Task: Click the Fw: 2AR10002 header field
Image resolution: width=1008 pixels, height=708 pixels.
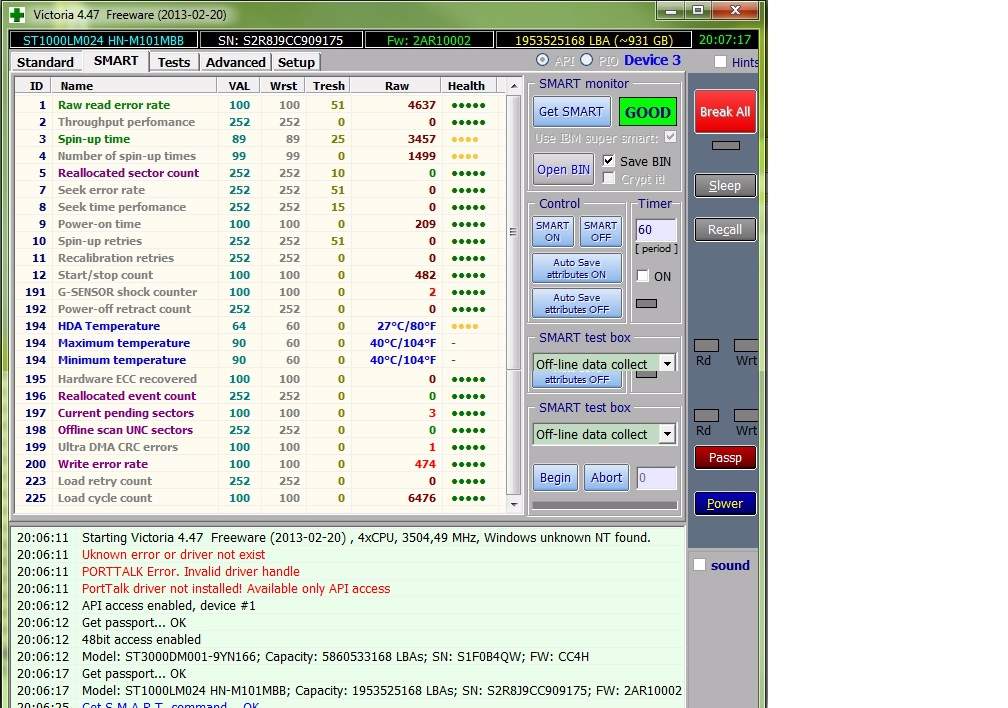Action: [429, 40]
